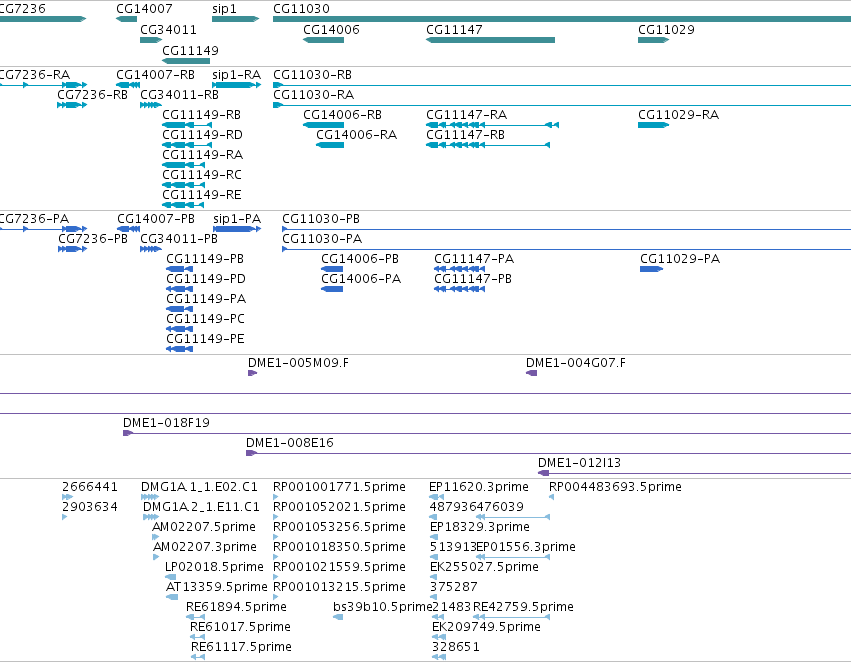The height and width of the screenshot is (662, 851).
Task: Open transcript CG11147-RB
Action: pyautogui.click(x=488, y=145)
